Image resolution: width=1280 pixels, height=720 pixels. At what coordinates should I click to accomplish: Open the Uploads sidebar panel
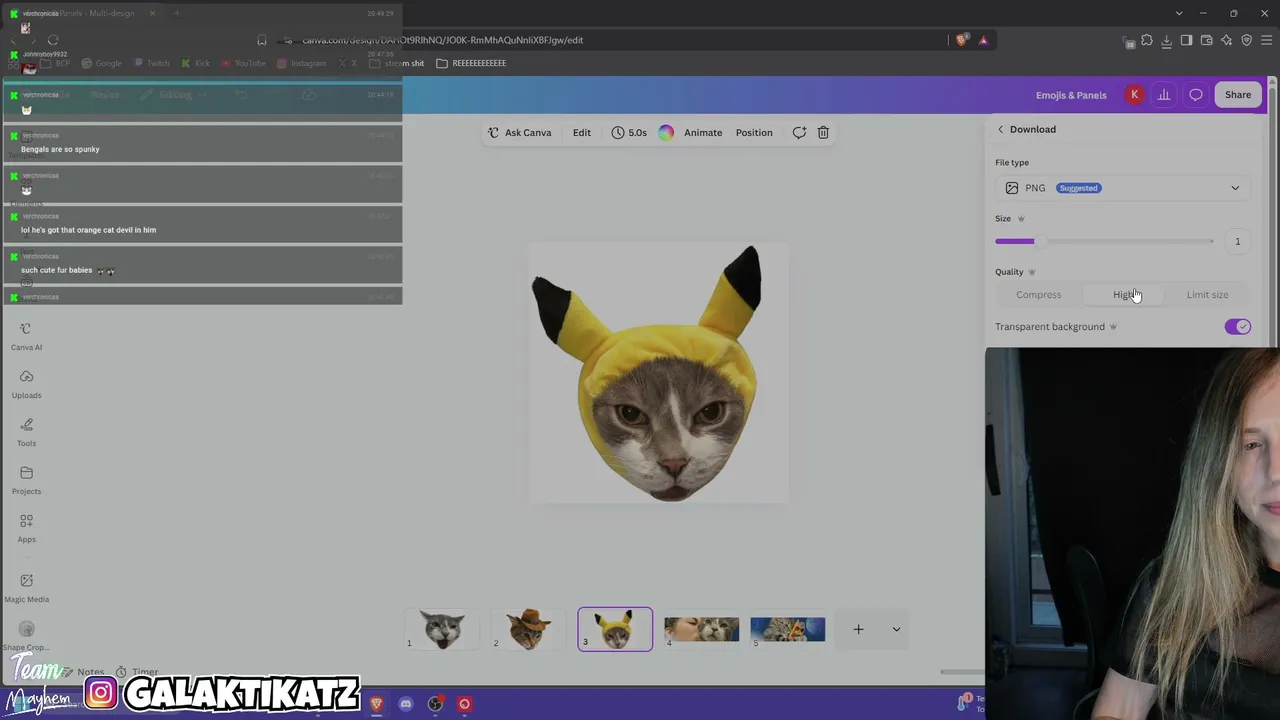pos(26,385)
